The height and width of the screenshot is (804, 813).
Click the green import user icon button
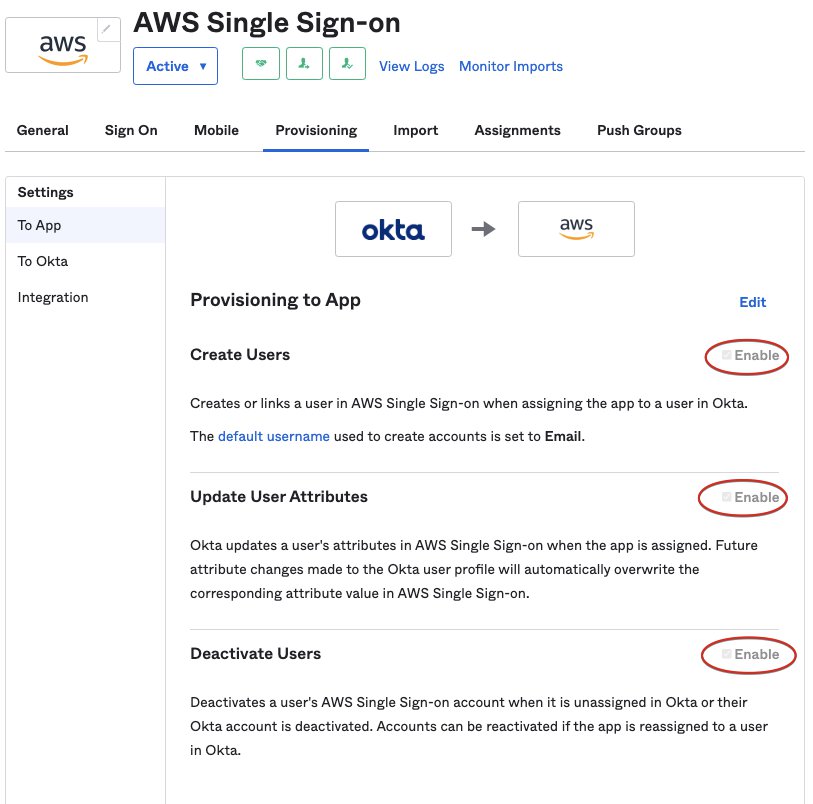click(x=347, y=64)
